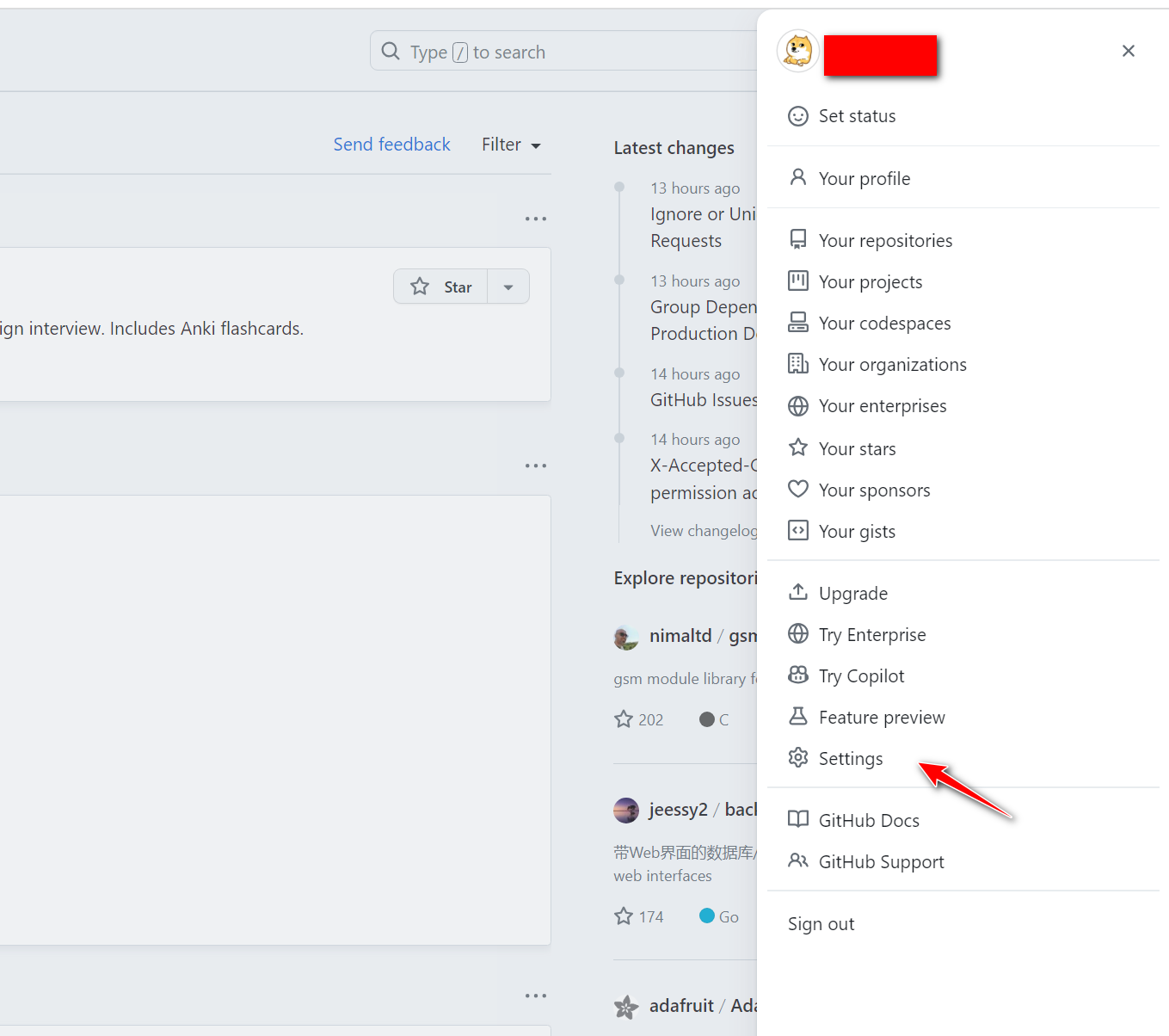Click Sign out
The image size is (1169, 1036).
click(821, 924)
